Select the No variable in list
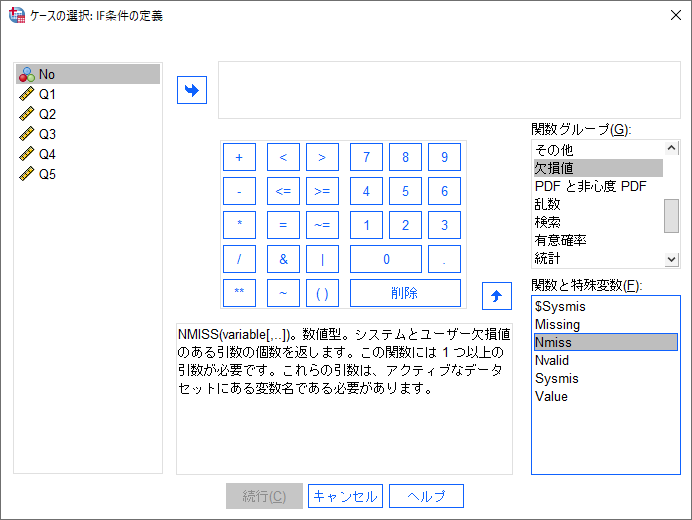 click(x=88, y=74)
